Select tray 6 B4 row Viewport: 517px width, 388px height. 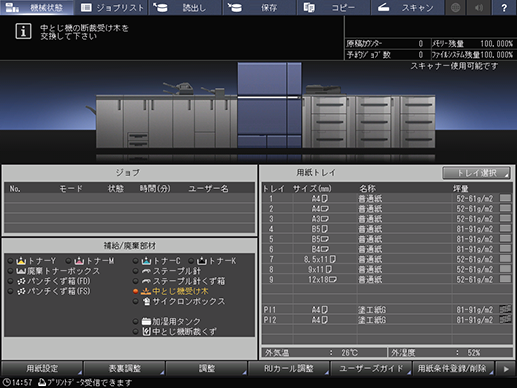click(x=387, y=249)
